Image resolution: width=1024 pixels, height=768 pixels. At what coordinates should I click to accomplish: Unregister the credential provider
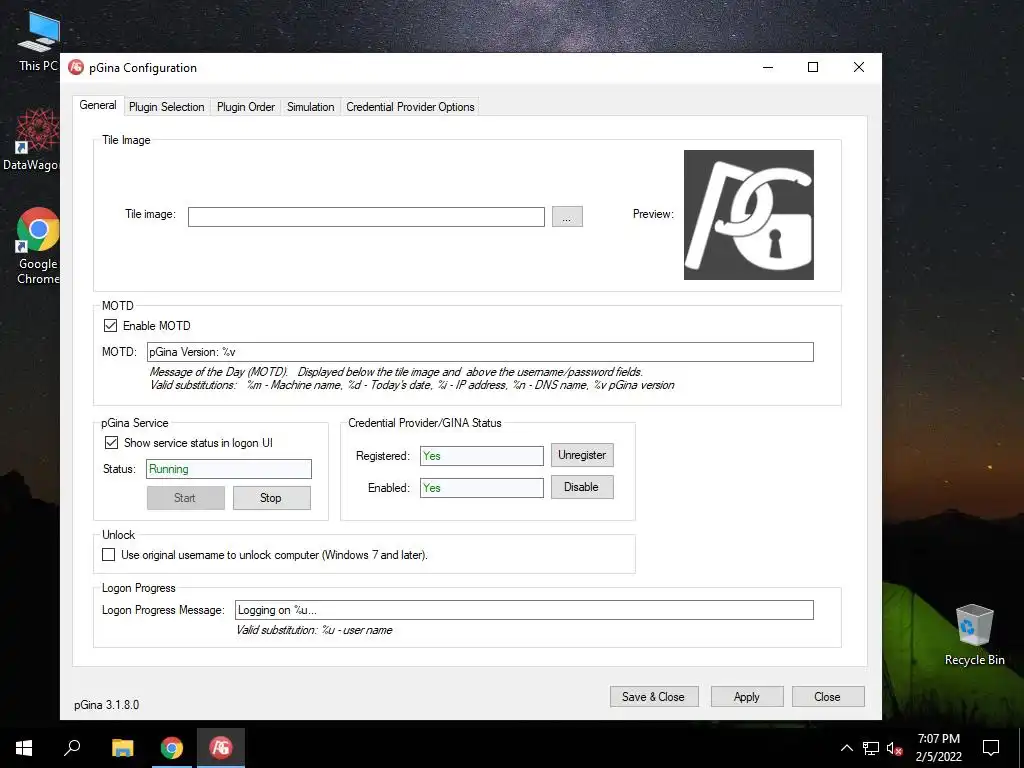(x=582, y=455)
